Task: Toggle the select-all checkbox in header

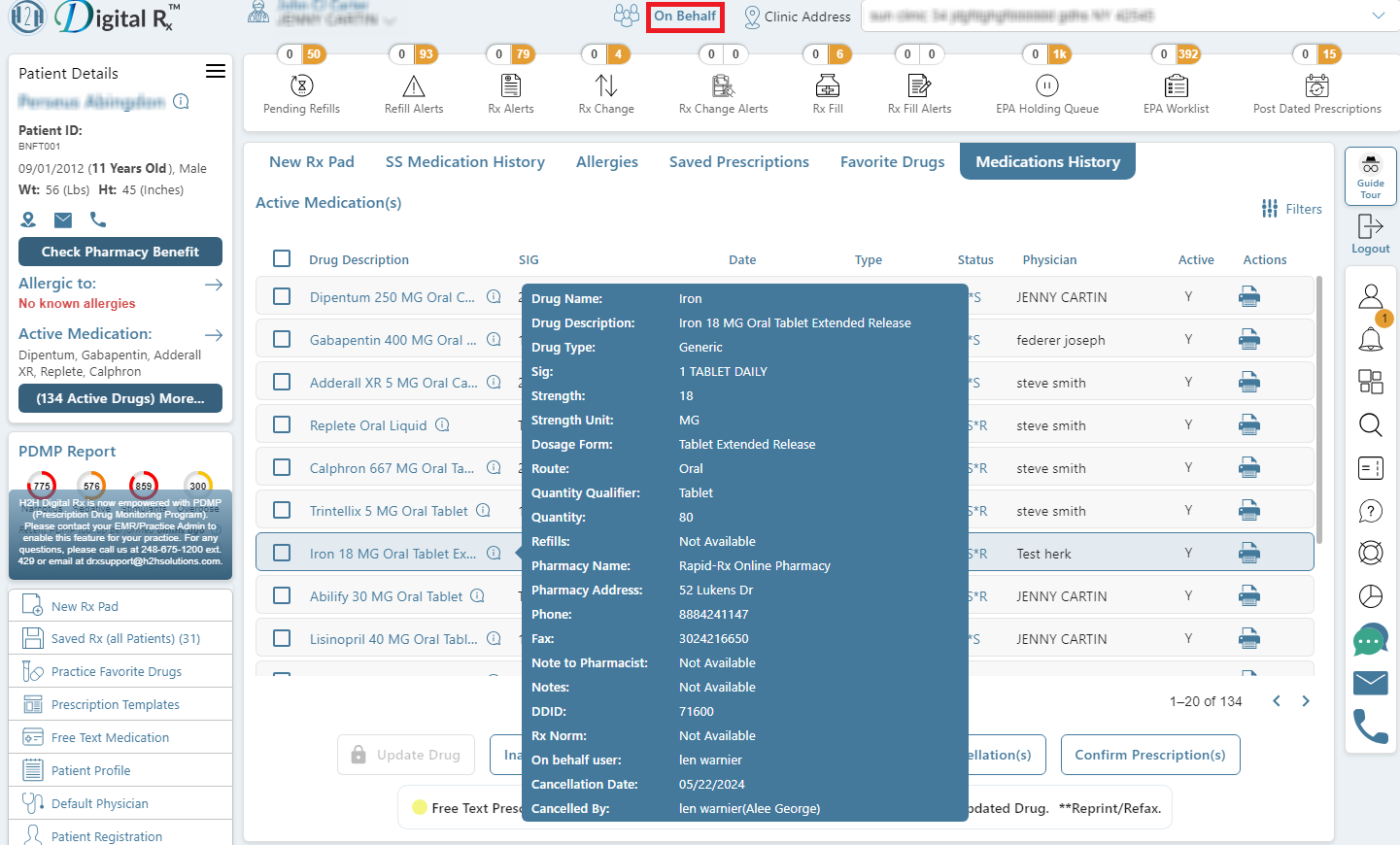Action: [x=282, y=258]
